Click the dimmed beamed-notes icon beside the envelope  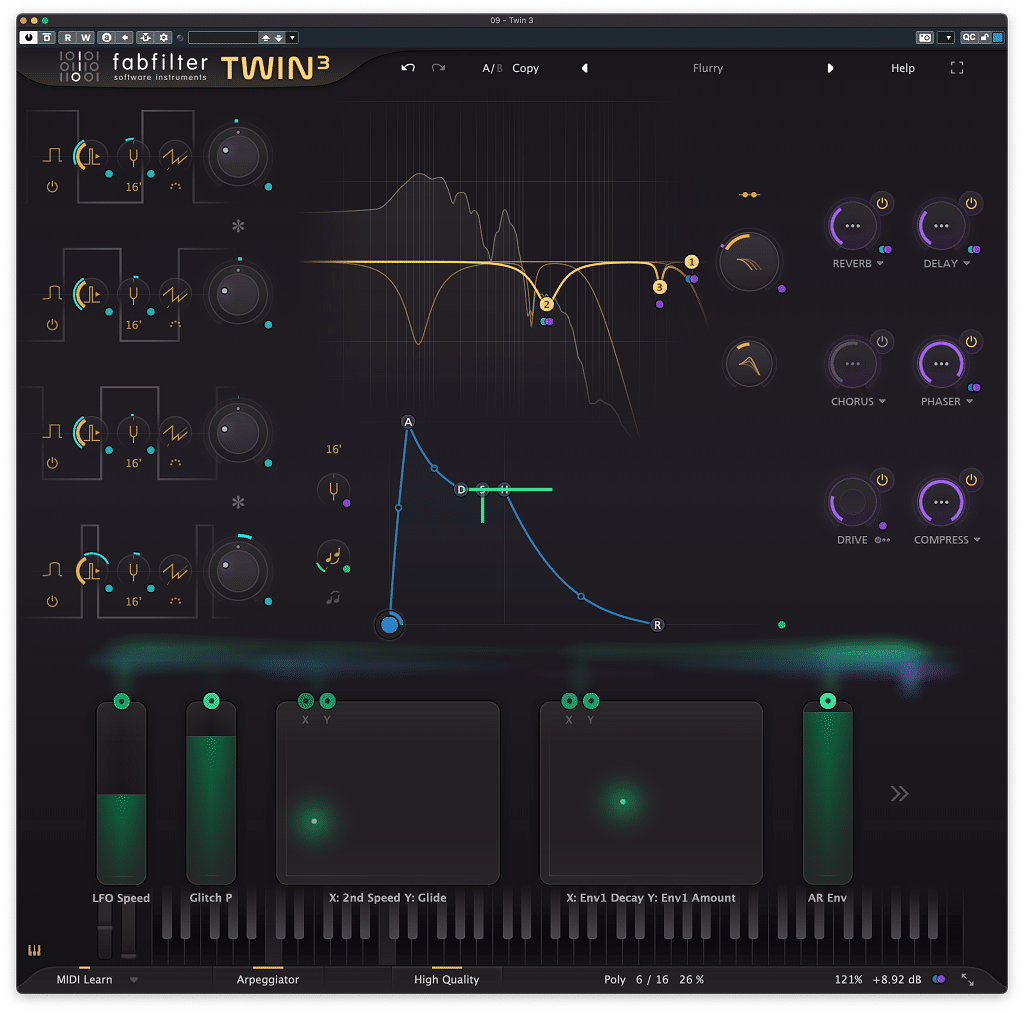[x=333, y=597]
